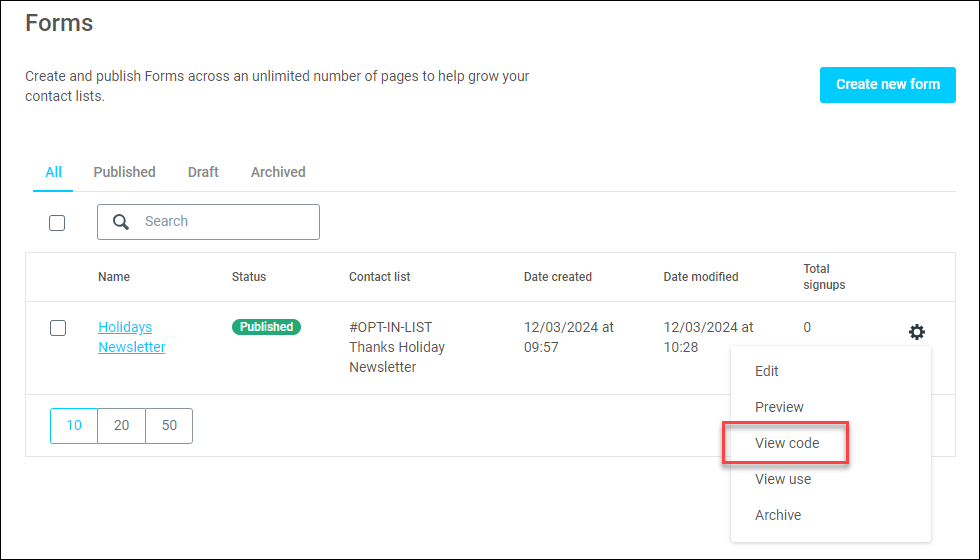980x560 pixels.
Task: Open the Draft tab
Action: click(x=203, y=172)
